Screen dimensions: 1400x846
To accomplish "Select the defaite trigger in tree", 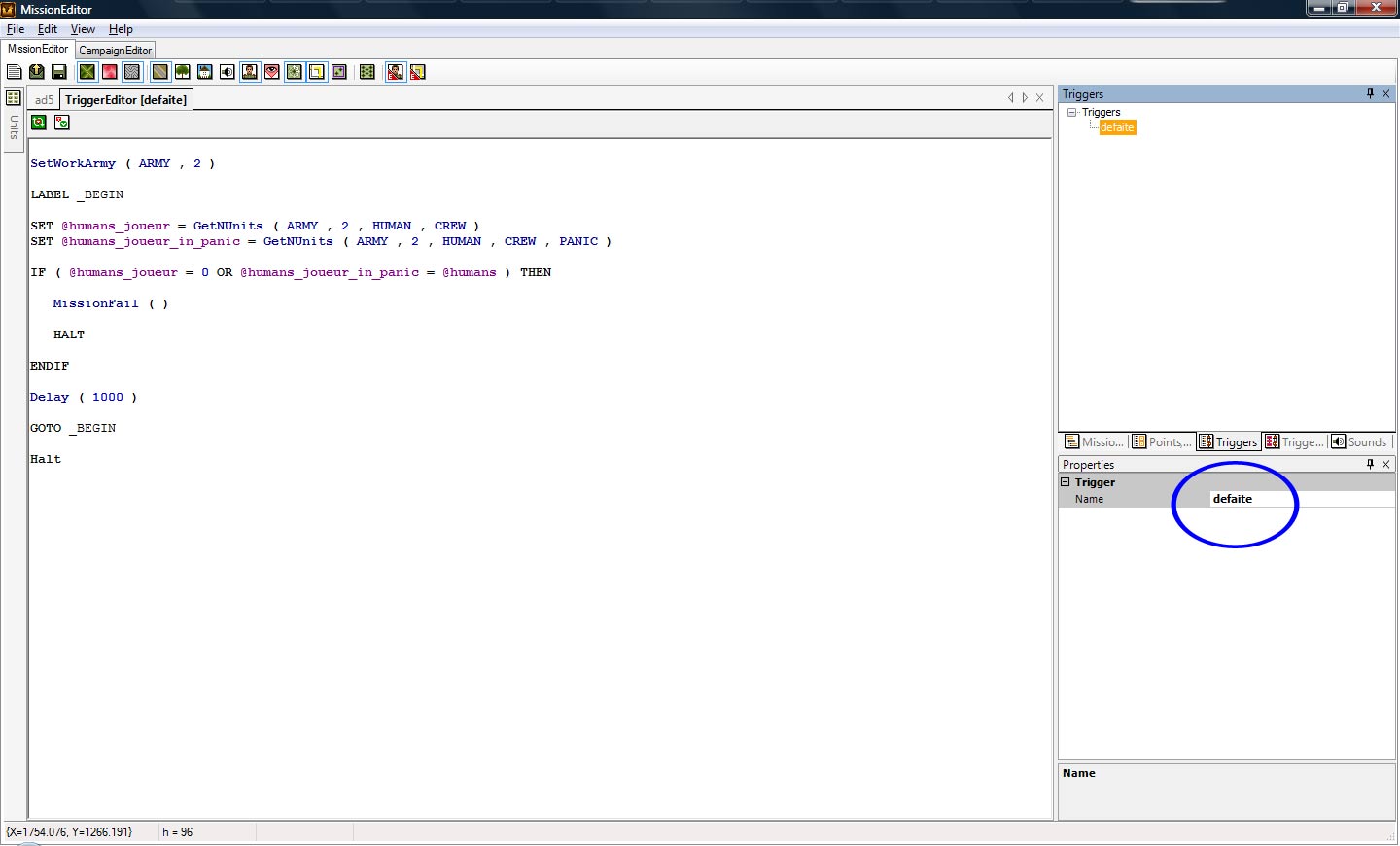I will pos(1117,127).
